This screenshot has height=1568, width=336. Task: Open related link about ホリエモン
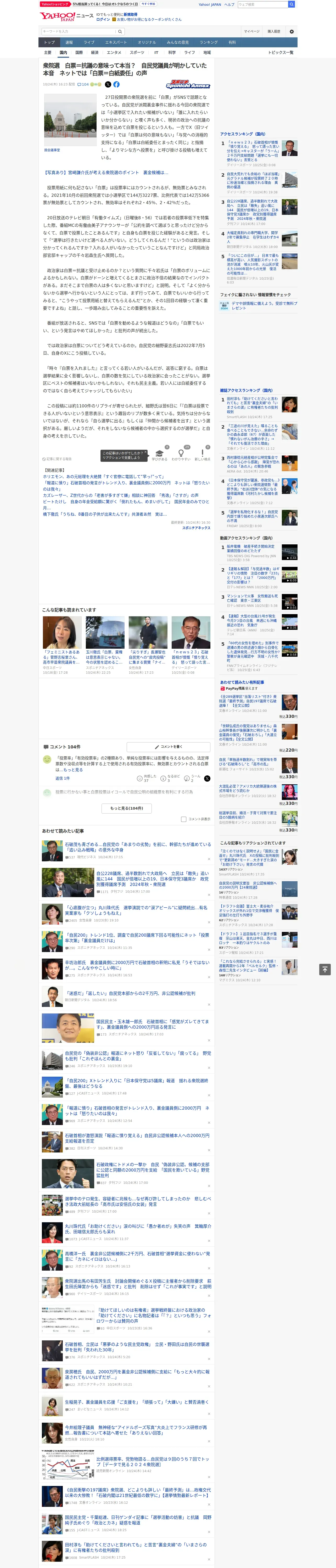[x=103, y=477]
